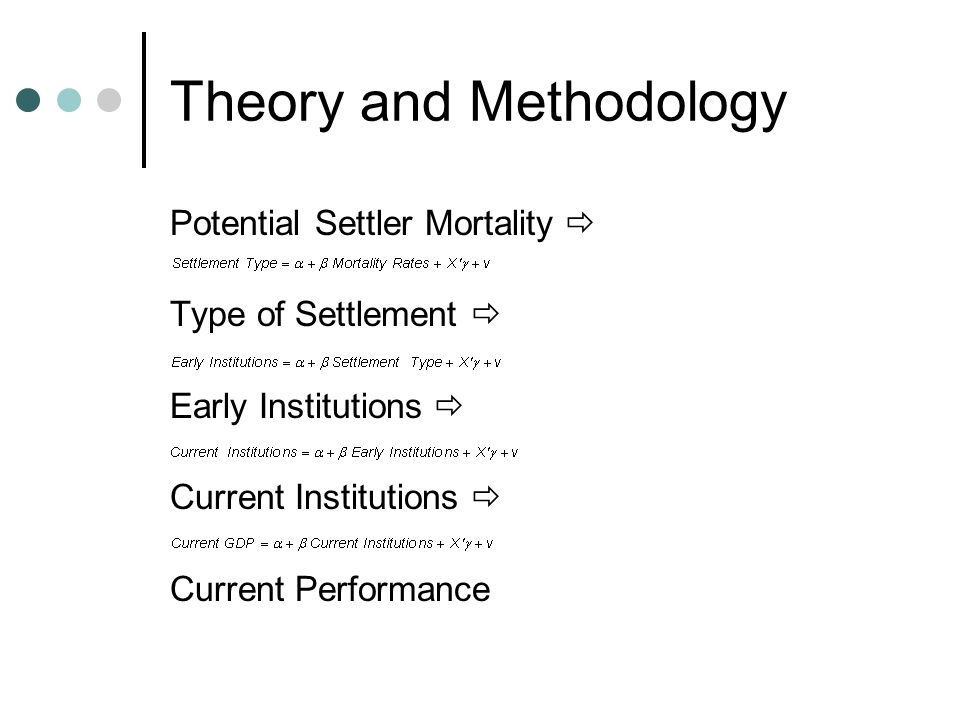Click the dark teal circle bullet
This screenshot has width=960, height=720.
tap(28, 100)
